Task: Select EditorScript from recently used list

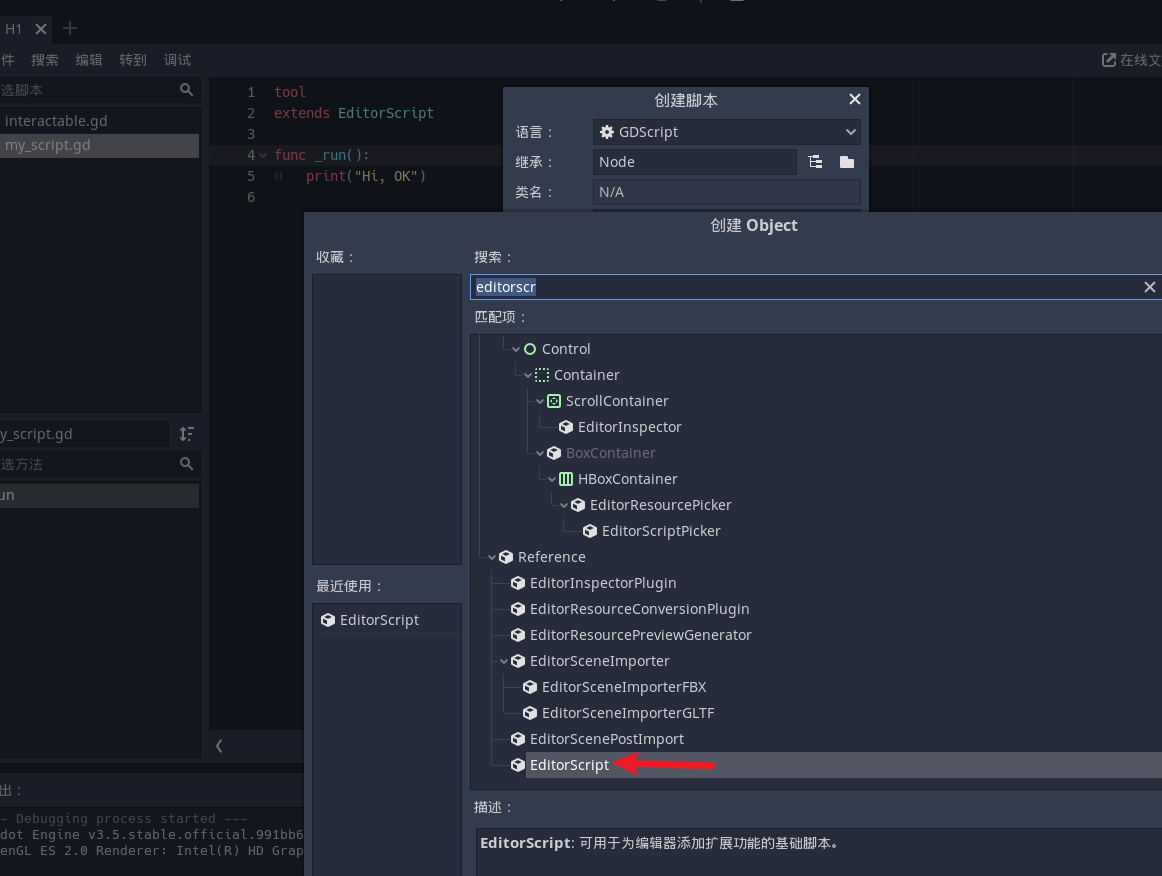Action: (x=379, y=620)
